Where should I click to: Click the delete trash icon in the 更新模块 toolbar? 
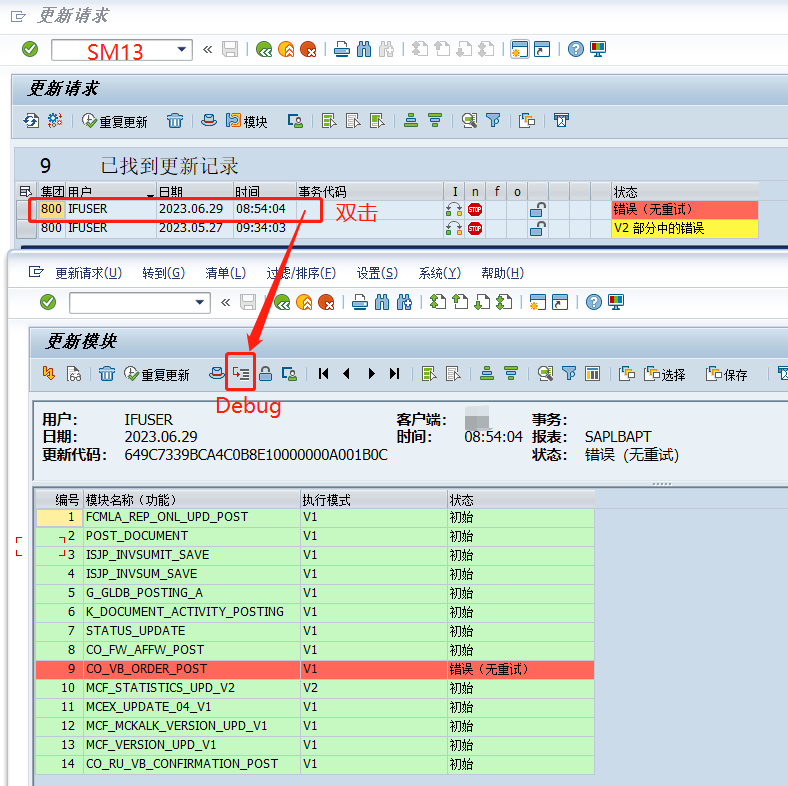pyautogui.click(x=107, y=373)
